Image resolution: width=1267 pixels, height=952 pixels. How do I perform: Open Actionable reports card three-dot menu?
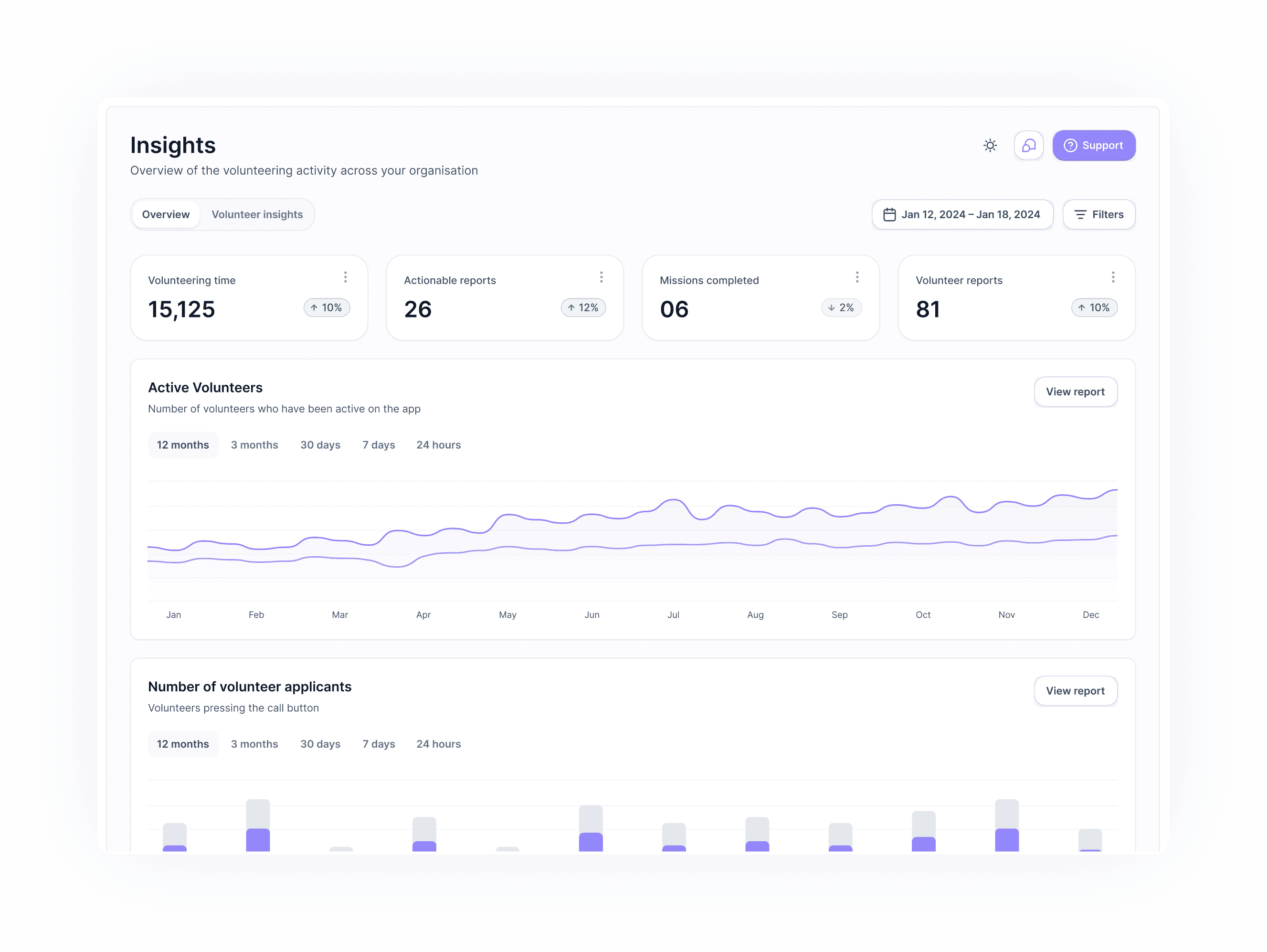pos(601,277)
